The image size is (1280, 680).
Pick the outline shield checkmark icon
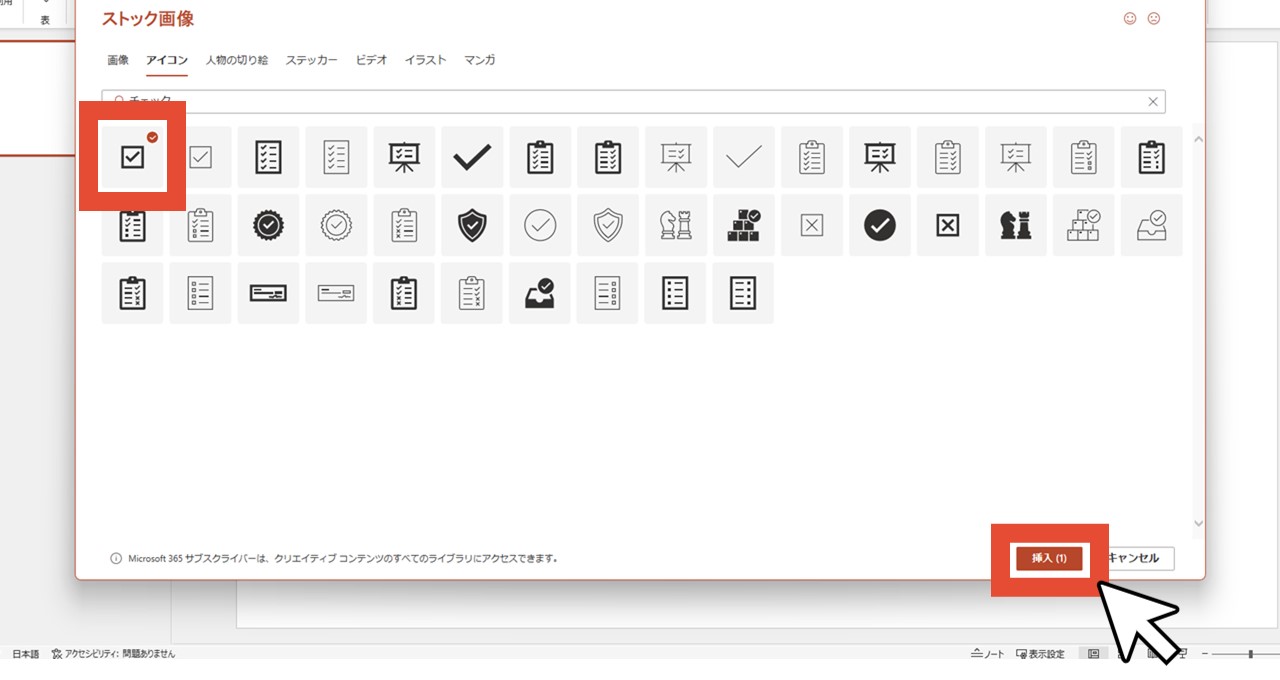[x=608, y=225]
